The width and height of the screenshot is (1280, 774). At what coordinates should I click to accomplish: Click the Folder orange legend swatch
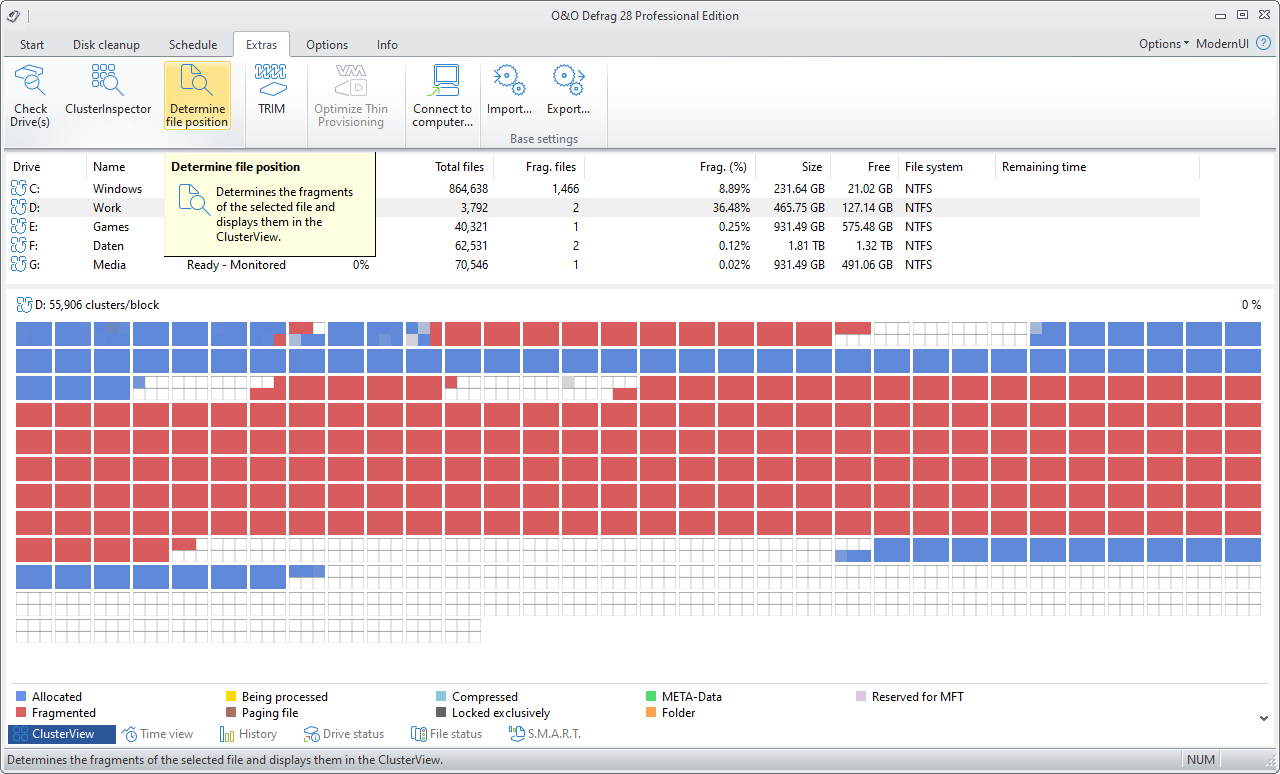[x=652, y=712]
